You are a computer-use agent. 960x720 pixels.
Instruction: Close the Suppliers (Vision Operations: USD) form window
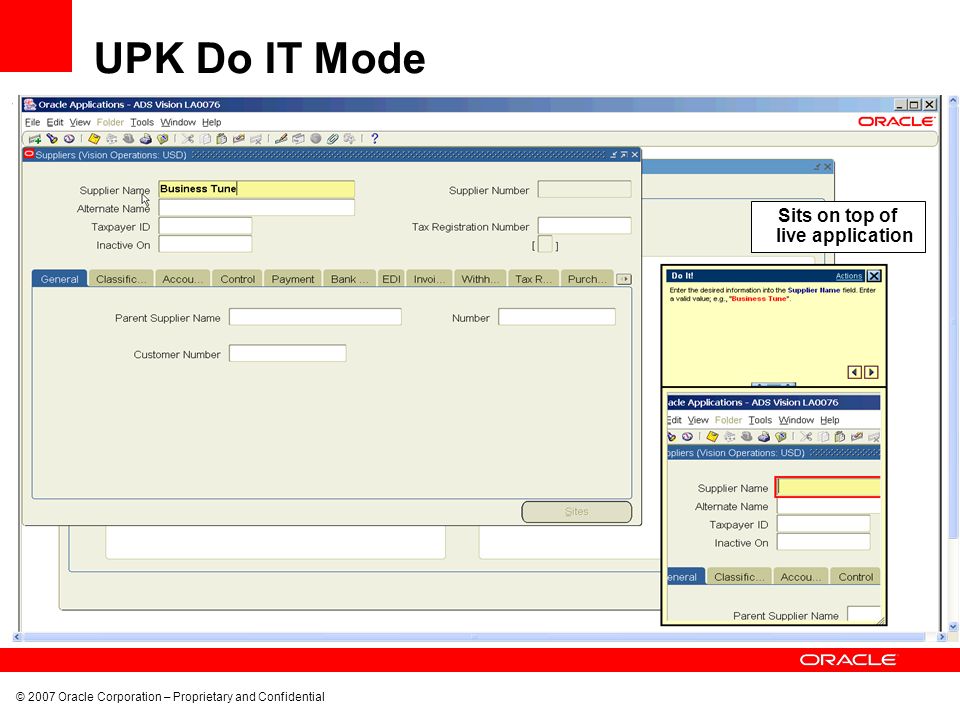pyautogui.click(x=635, y=155)
